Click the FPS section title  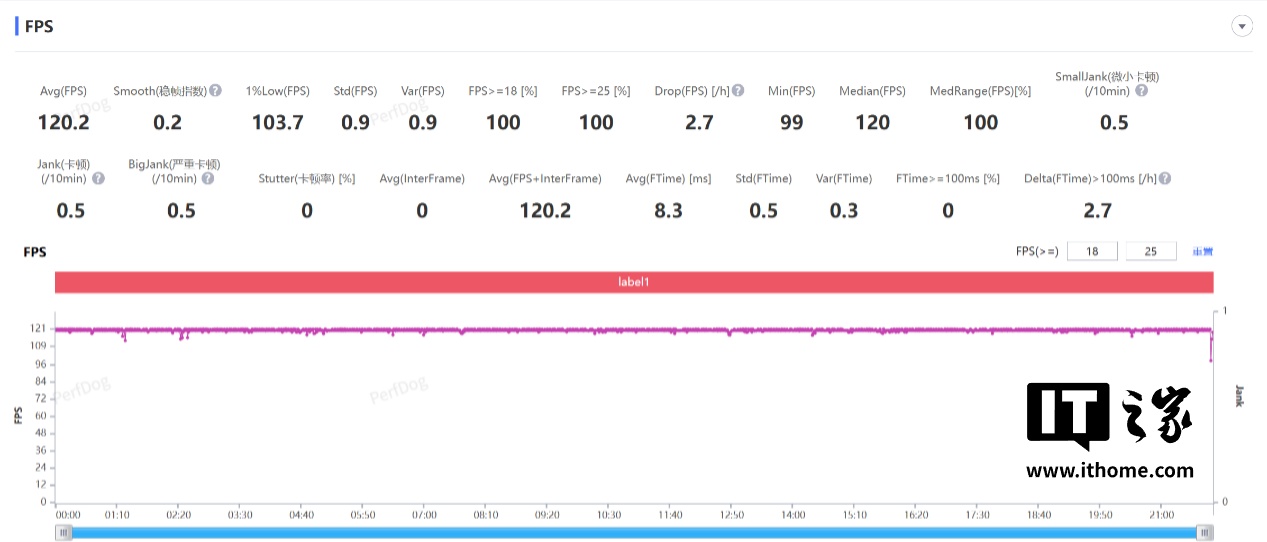tap(39, 27)
